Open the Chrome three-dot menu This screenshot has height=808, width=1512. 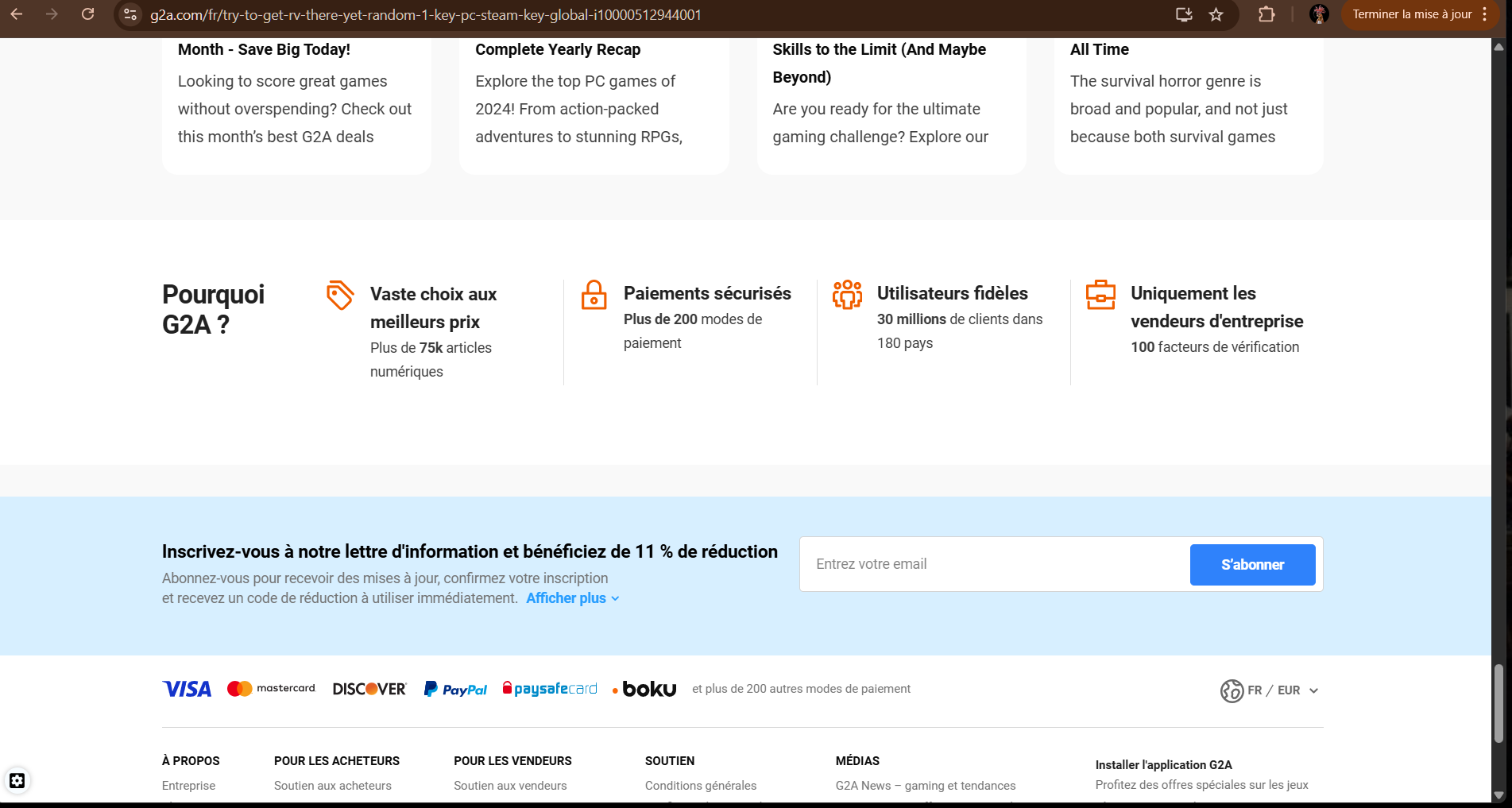[1484, 14]
